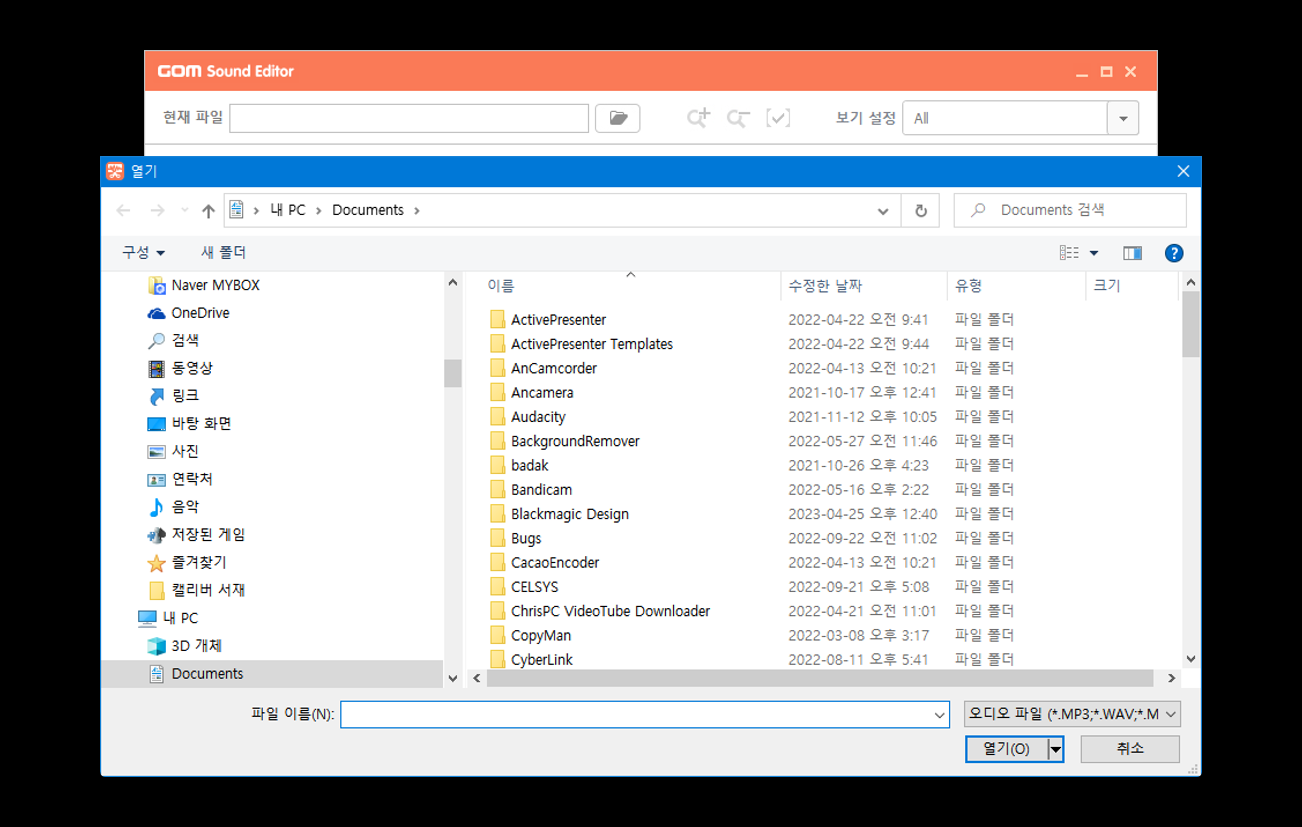
Task: Select the CELSYS folder
Action: [535, 587]
